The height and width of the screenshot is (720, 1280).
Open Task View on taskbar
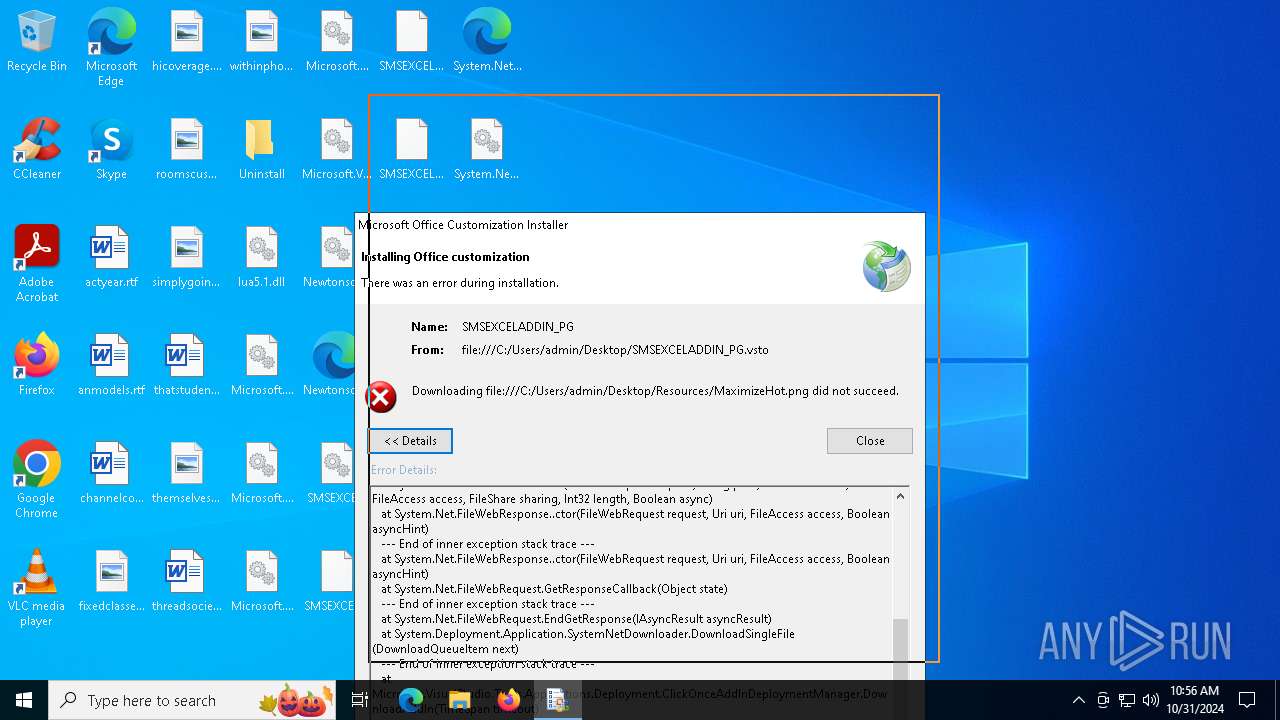(x=360, y=700)
